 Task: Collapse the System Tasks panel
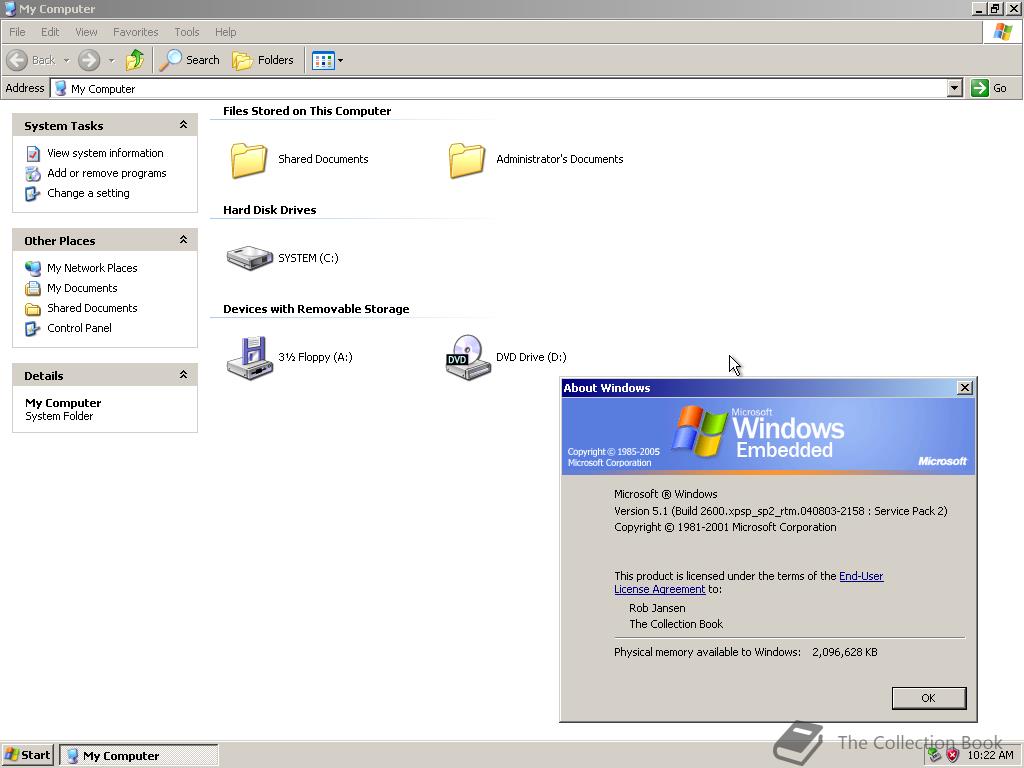[x=184, y=125]
